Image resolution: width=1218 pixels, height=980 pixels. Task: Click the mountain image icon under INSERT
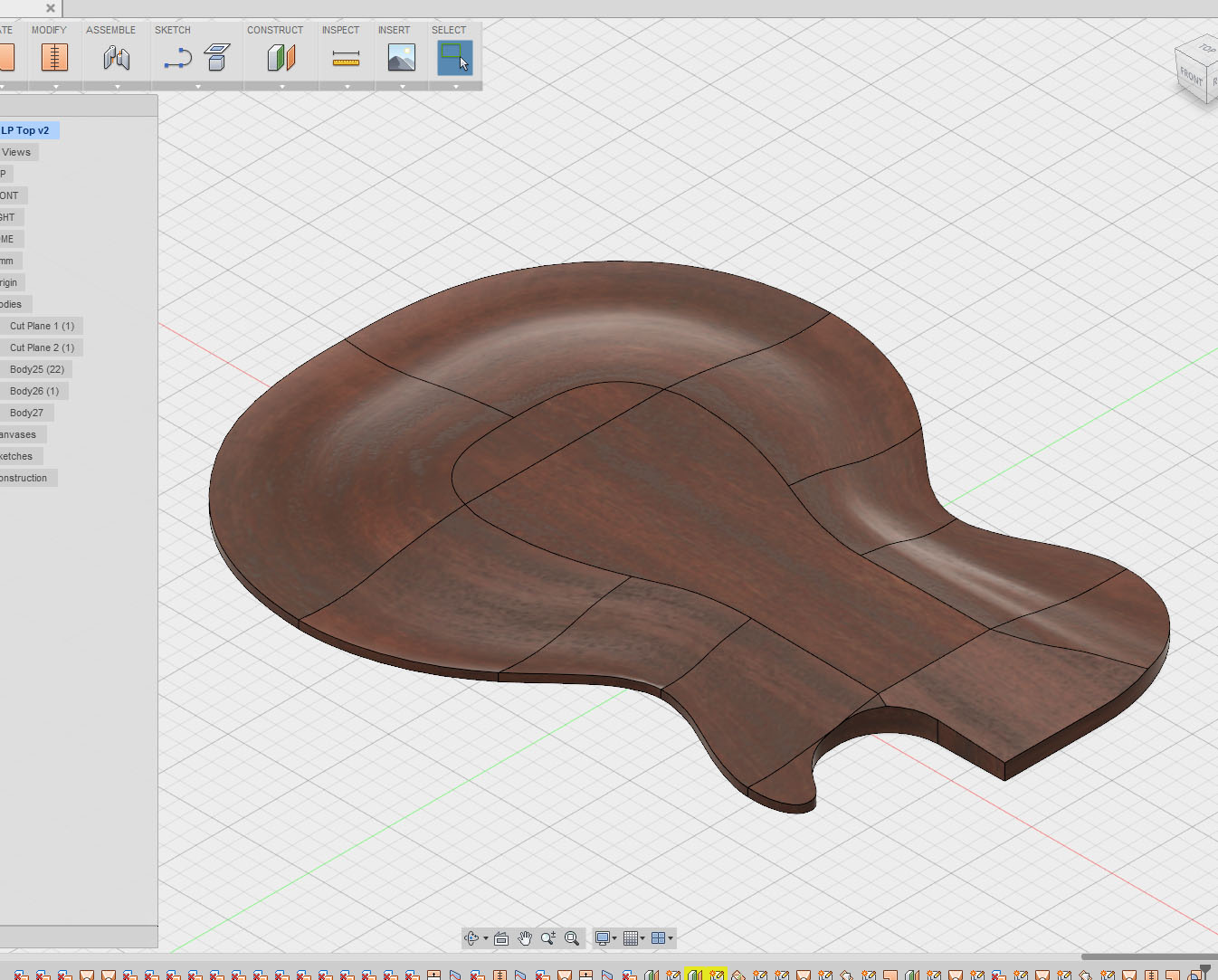tap(402, 58)
